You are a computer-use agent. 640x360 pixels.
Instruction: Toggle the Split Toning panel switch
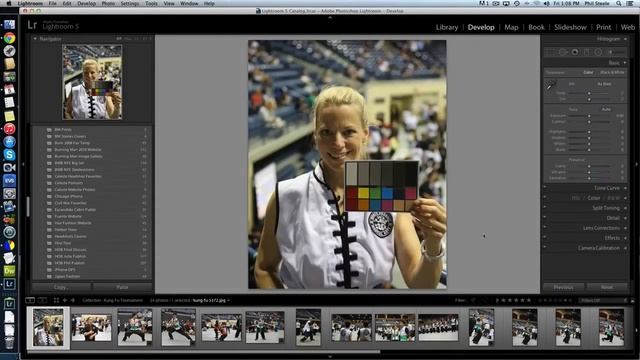coord(545,208)
